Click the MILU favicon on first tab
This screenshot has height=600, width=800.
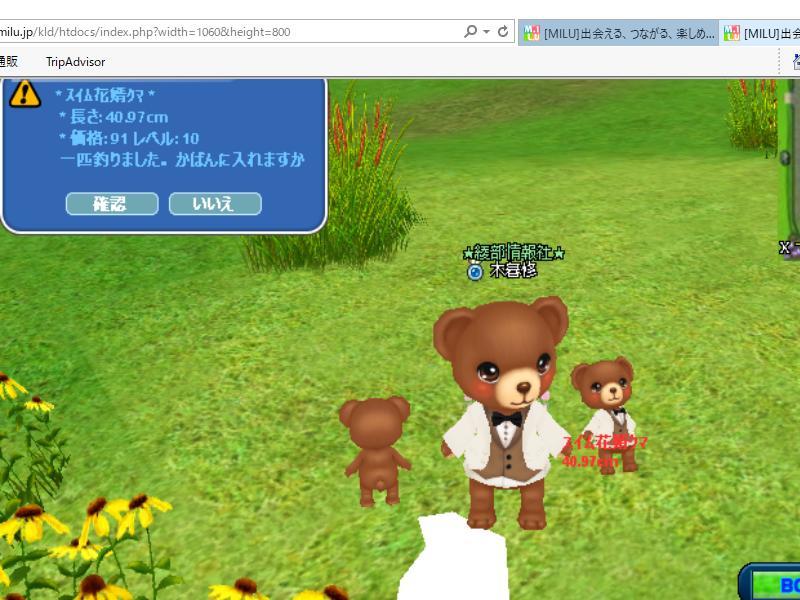point(531,33)
